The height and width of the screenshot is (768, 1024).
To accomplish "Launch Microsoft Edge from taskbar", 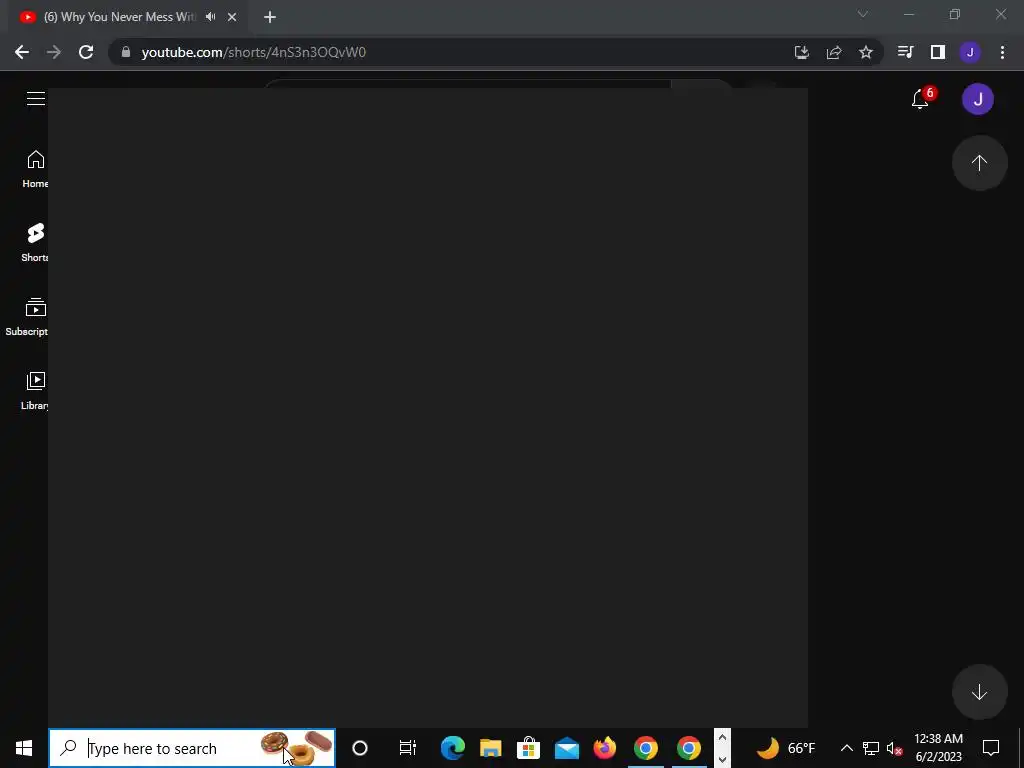I will [x=453, y=748].
